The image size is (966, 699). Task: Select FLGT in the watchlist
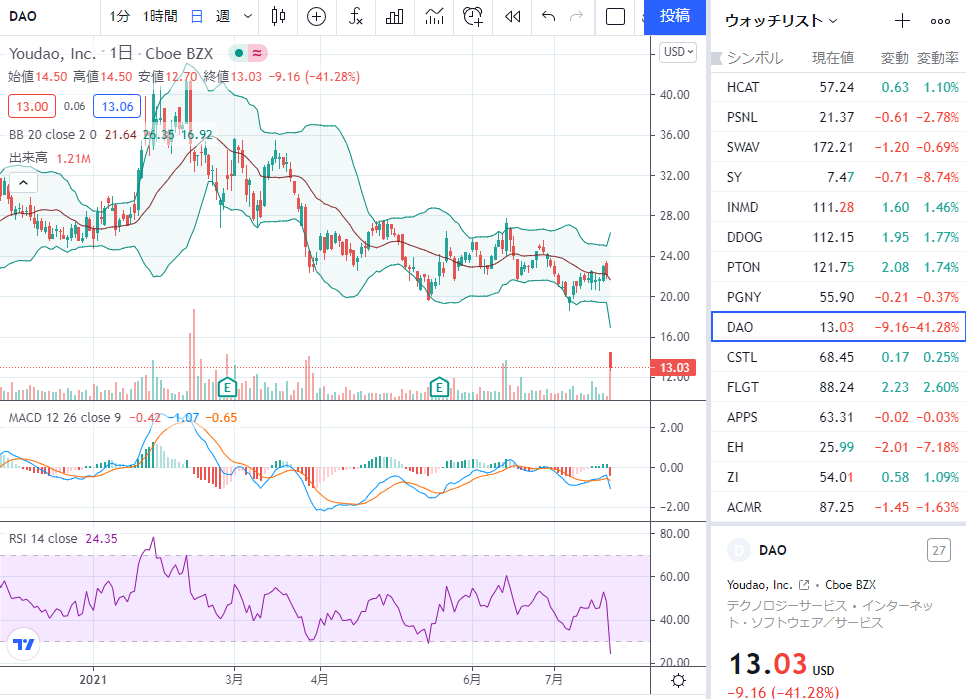[838, 387]
